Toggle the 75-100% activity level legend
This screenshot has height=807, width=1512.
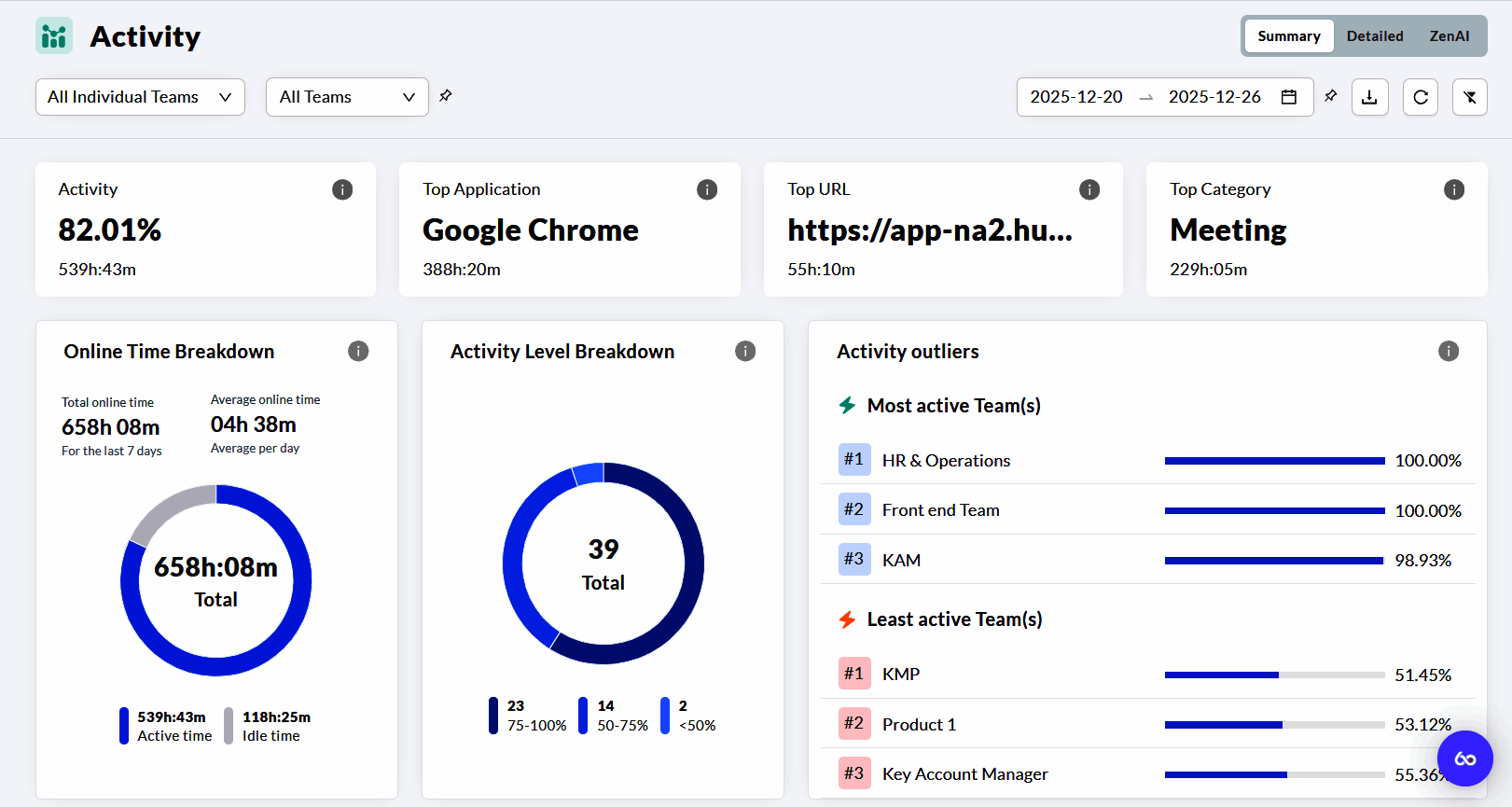(x=529, y=716)
